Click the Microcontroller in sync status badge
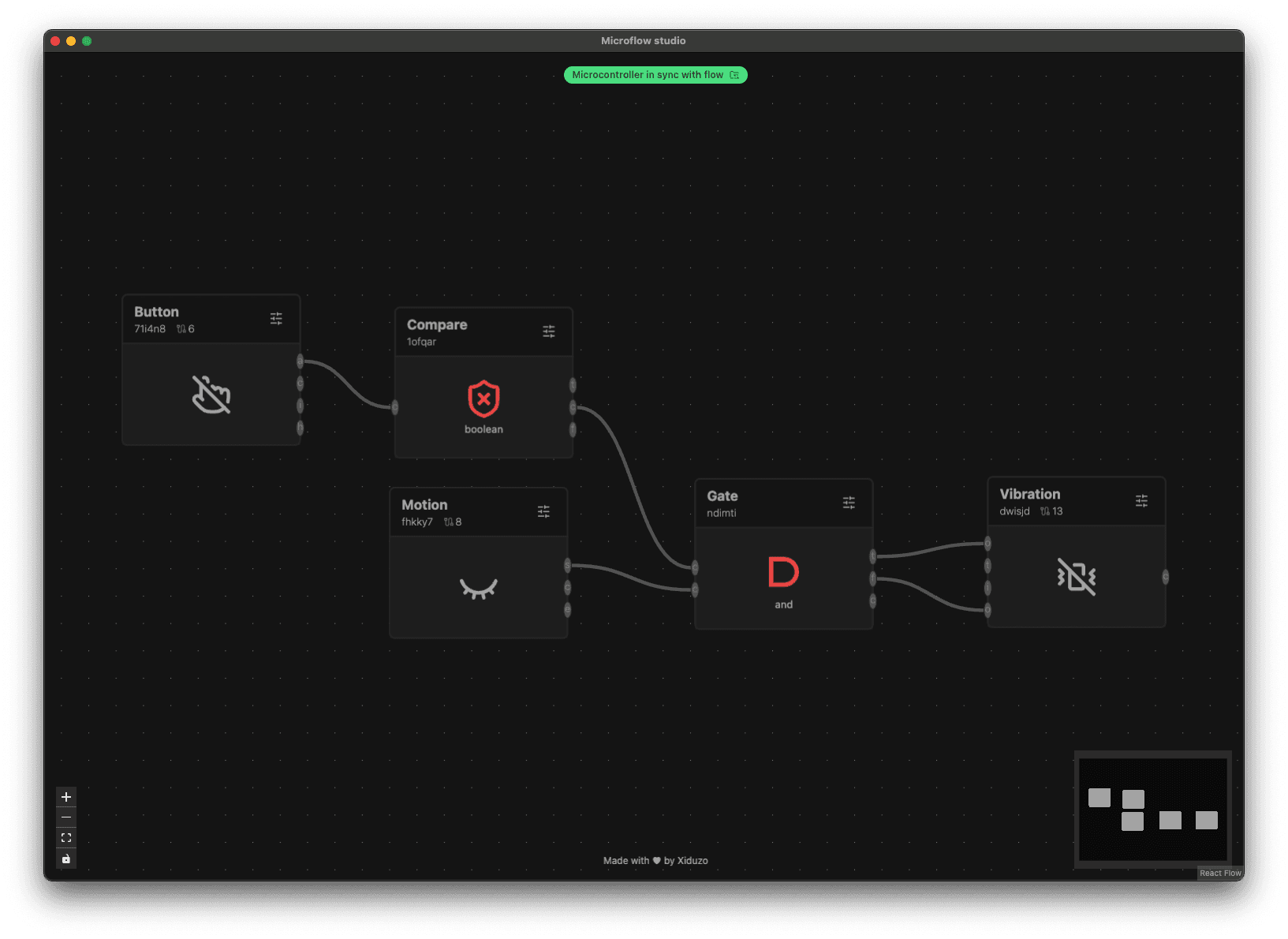 tap(655, 75)
